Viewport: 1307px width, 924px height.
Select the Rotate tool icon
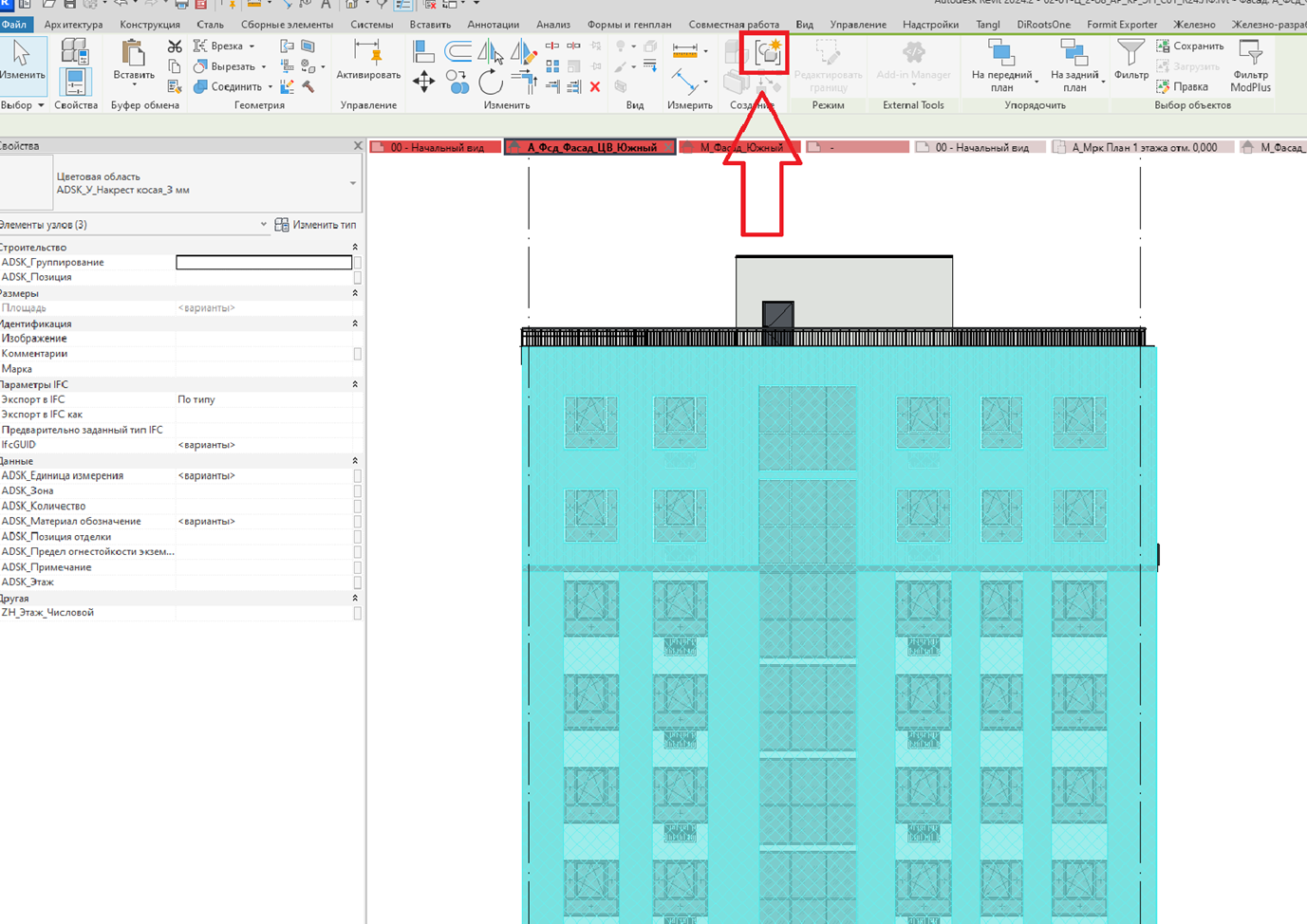(x=490, y=83)
